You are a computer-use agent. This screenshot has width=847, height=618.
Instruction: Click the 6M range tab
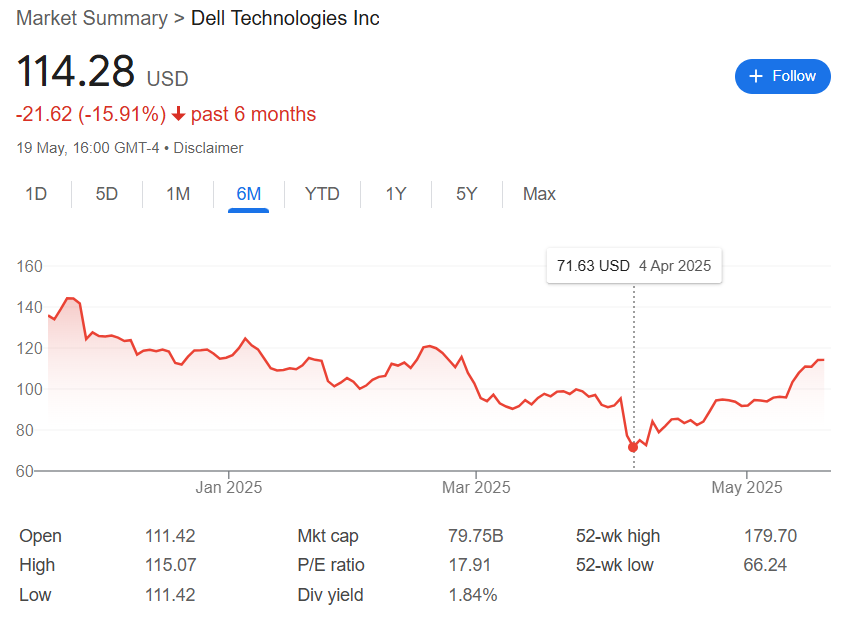tap(249, 194)
